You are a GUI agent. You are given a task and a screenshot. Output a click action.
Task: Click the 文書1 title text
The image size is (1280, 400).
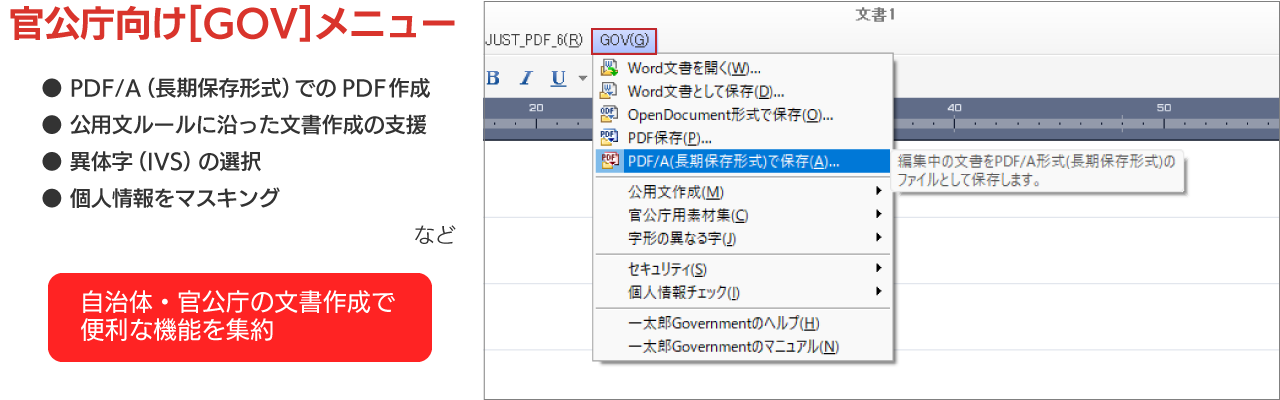875,13
